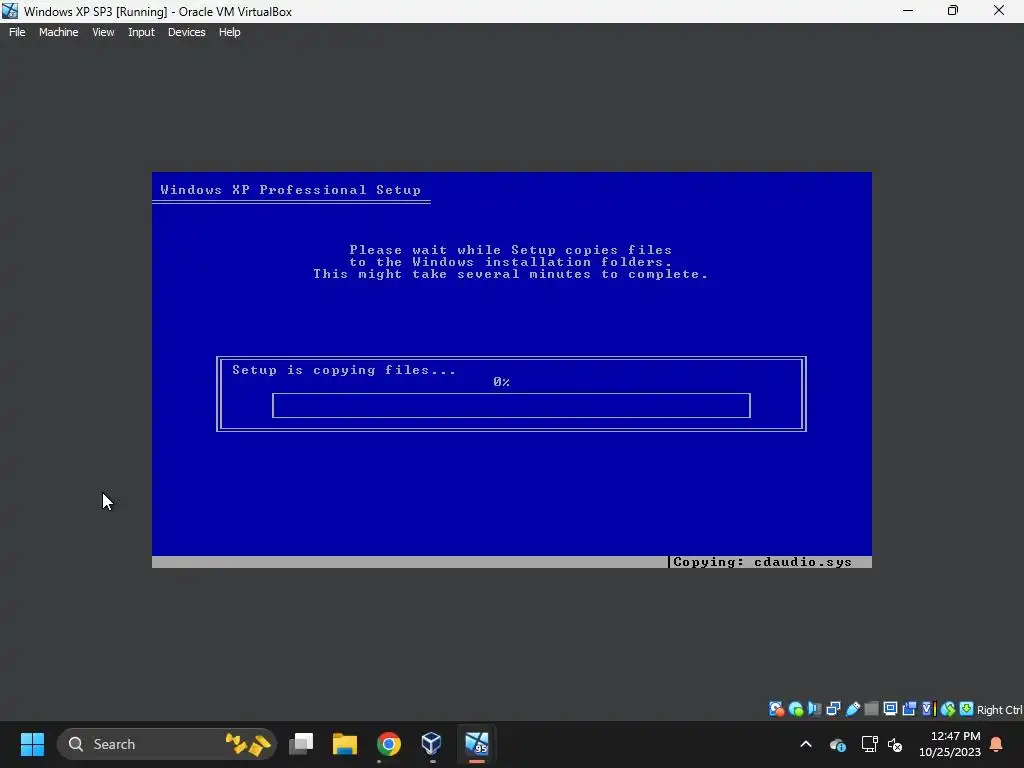The image size is (1024, 768).
Task: Click the keyboard capture arrow indicator
Action: tap(967, 709)
